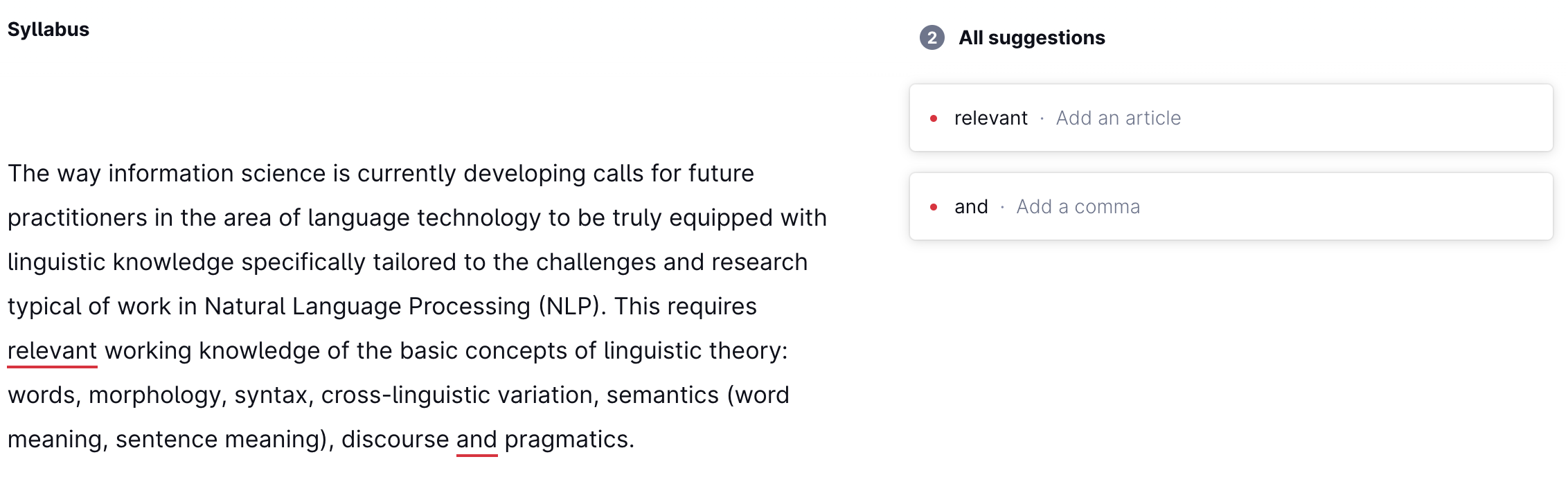Open the 'relevant' Add an article suggestion card
The image size is (1568, 493).
coord(1231,118)
